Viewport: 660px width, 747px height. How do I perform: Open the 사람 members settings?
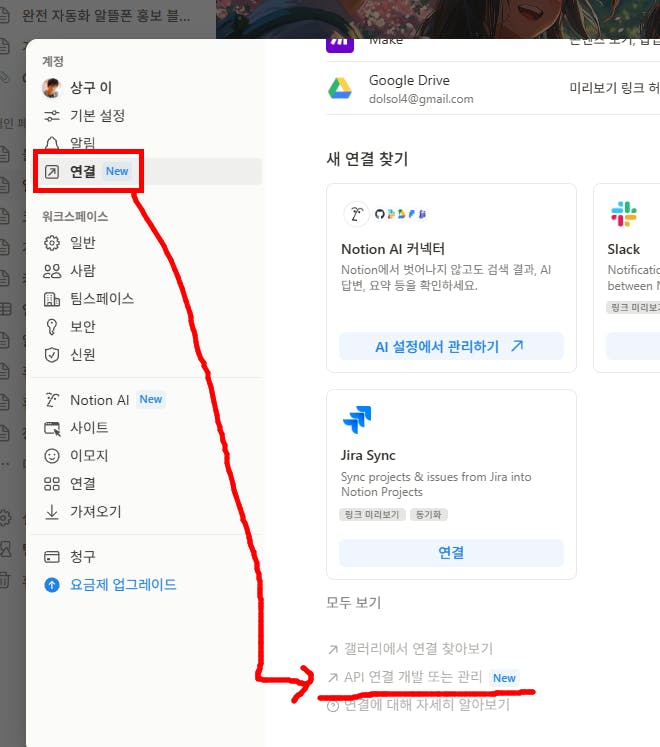pos(148,271)
